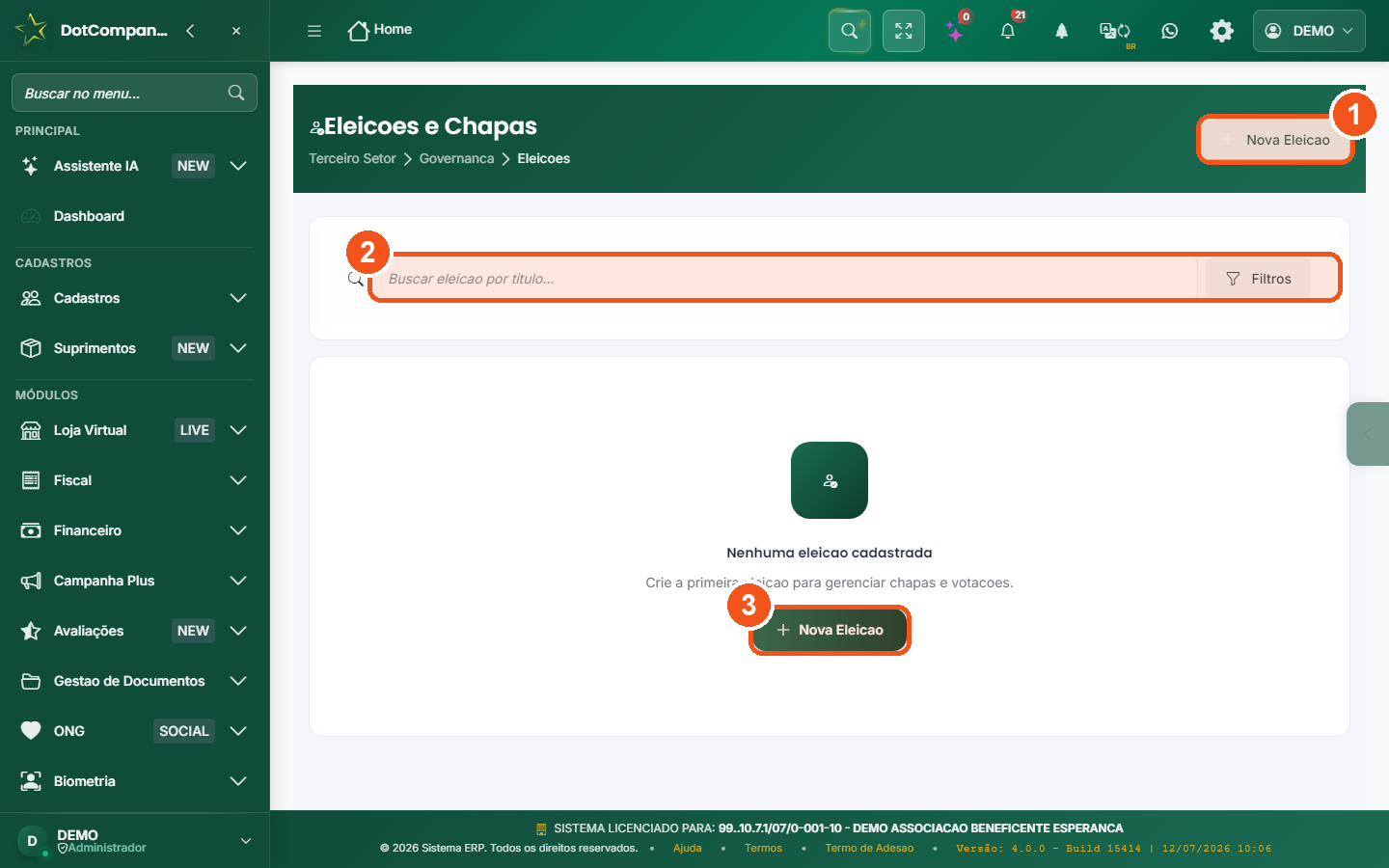Open the language translation icon marked BR

pos(1115,31)
